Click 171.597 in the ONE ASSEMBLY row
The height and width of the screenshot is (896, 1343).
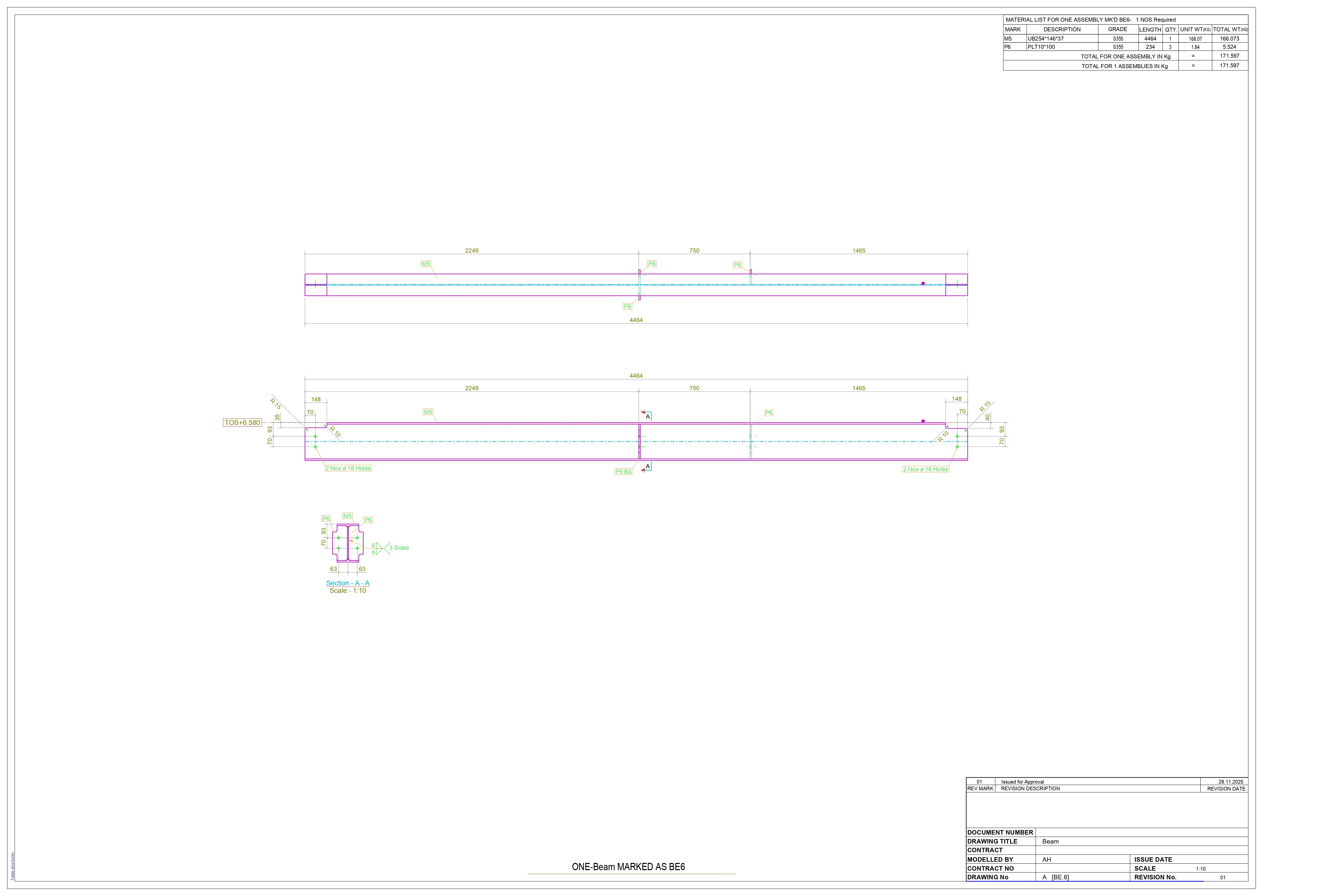point(1230,56)
